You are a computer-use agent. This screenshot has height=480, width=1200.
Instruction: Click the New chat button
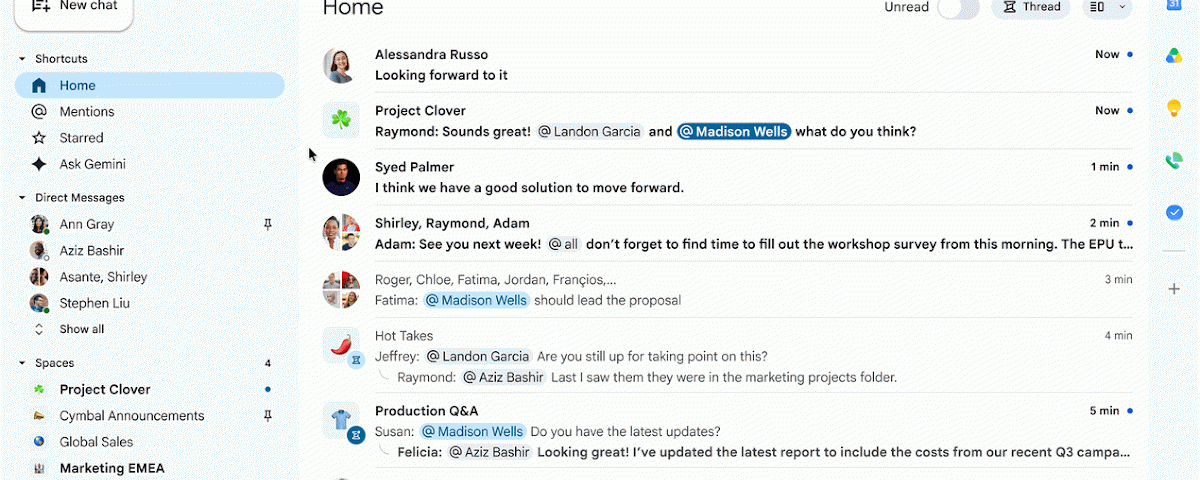(x=74, y=10)
